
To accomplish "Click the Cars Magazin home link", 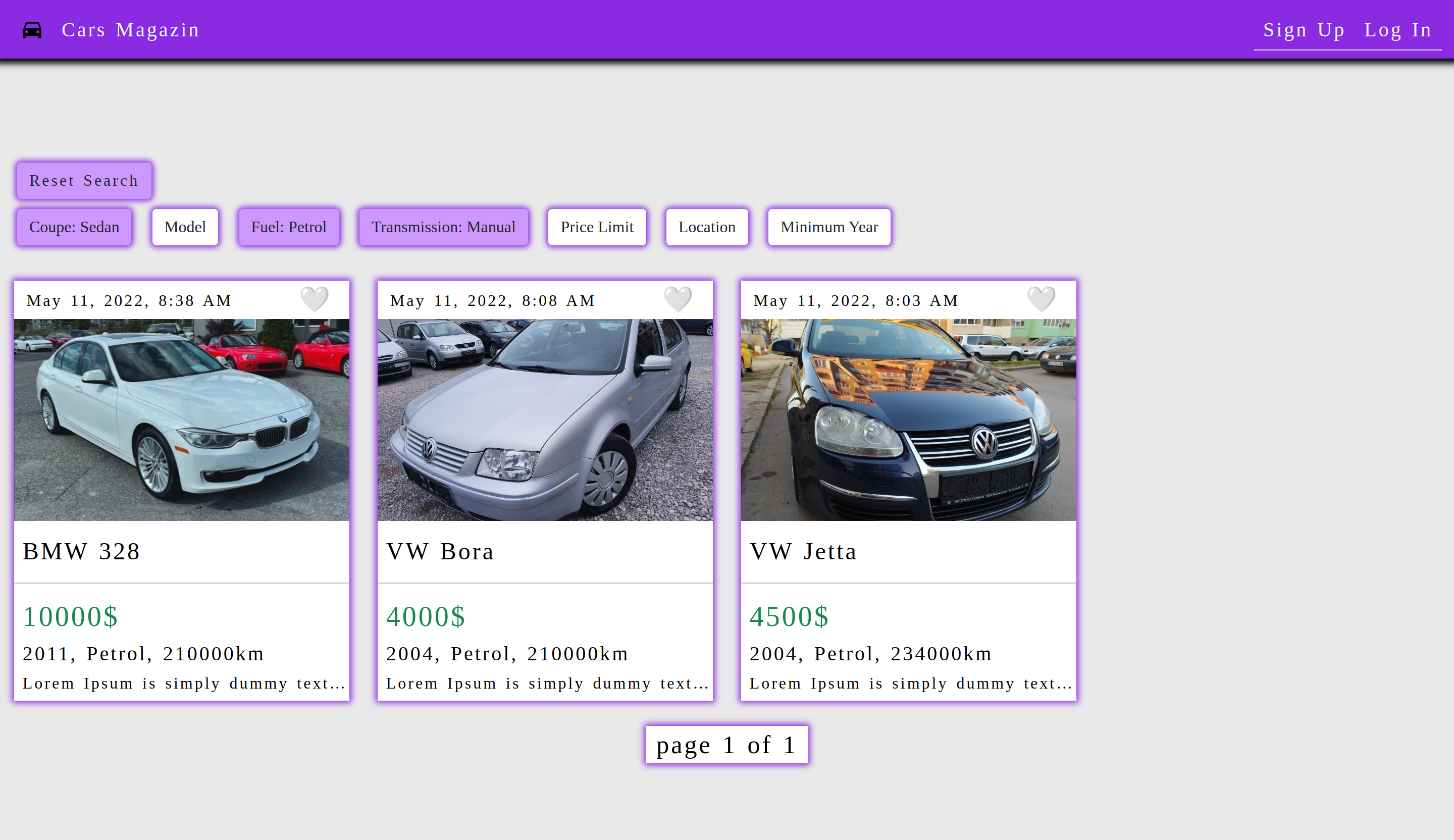I will [x=131, y=29].
